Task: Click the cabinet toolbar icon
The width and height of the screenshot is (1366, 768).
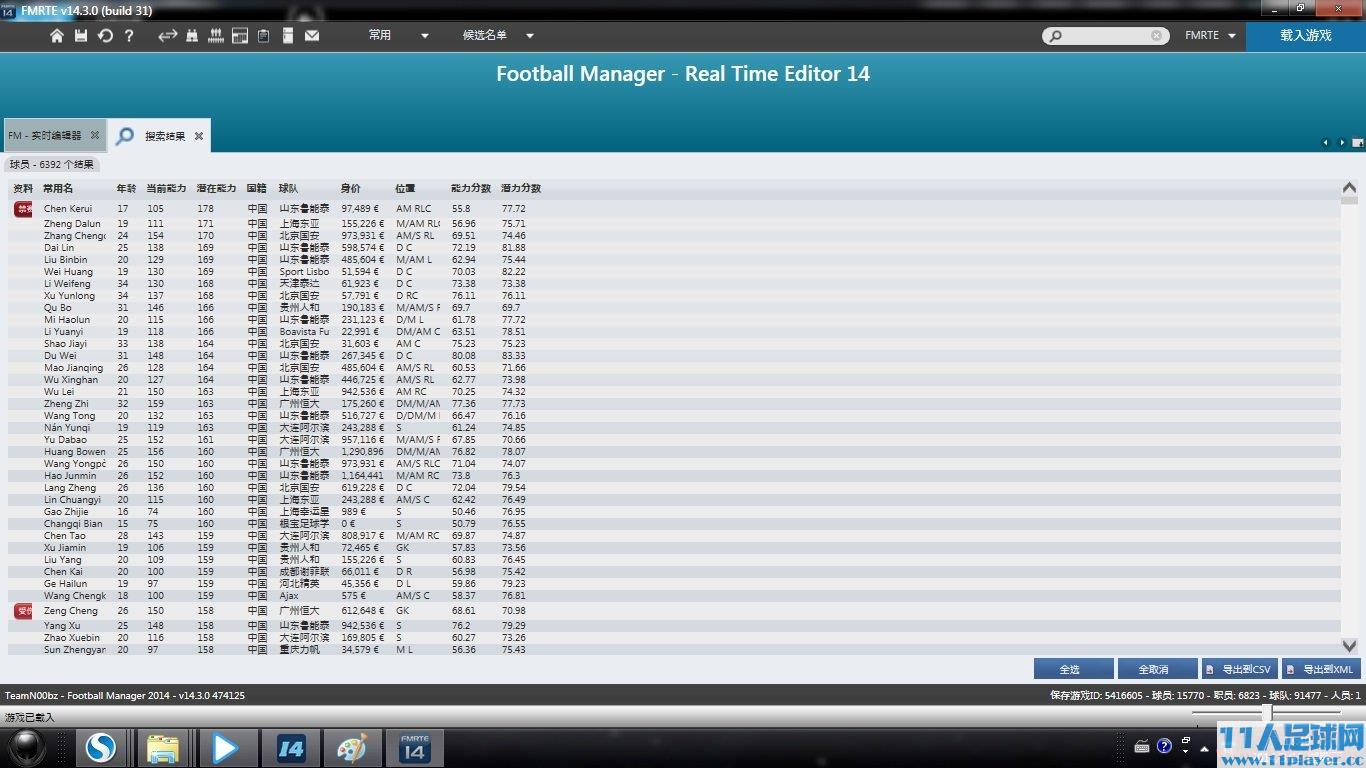Action: (x=288, y=36)
